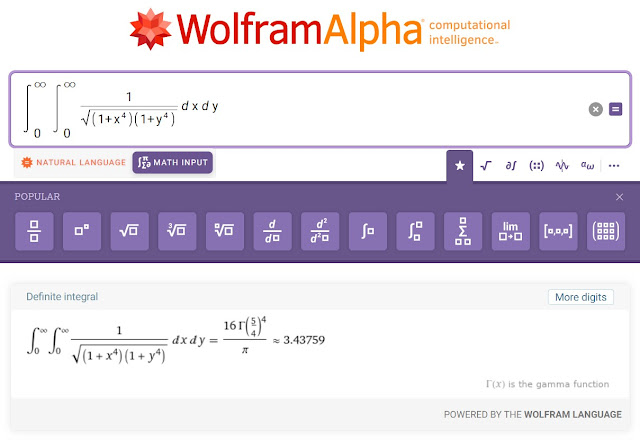Clear the math input with the X icon
This screenshot has height=440, width=640.
tap(596, 109)
